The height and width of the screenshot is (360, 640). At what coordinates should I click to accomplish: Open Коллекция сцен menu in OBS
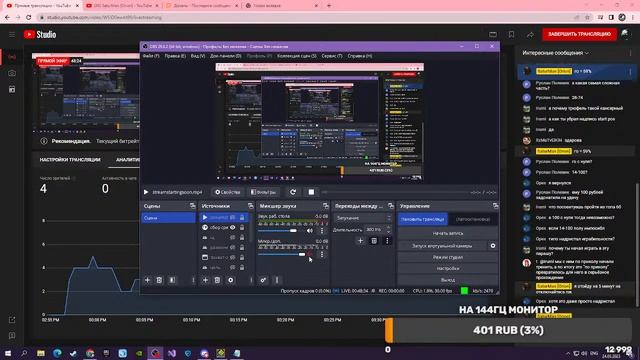click(x=297, y=56)
